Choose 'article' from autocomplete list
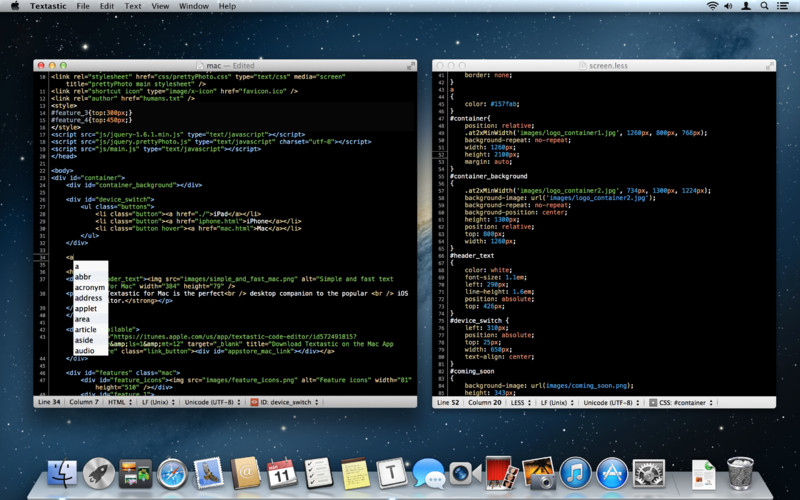800x500 pixels. click(91, 330)
